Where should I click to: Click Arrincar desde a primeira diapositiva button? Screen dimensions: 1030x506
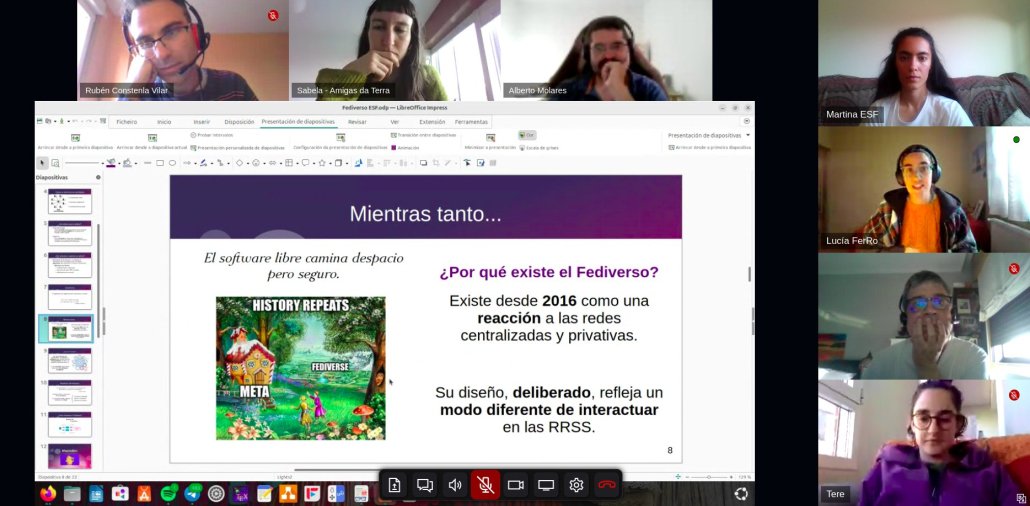(75, 142)
